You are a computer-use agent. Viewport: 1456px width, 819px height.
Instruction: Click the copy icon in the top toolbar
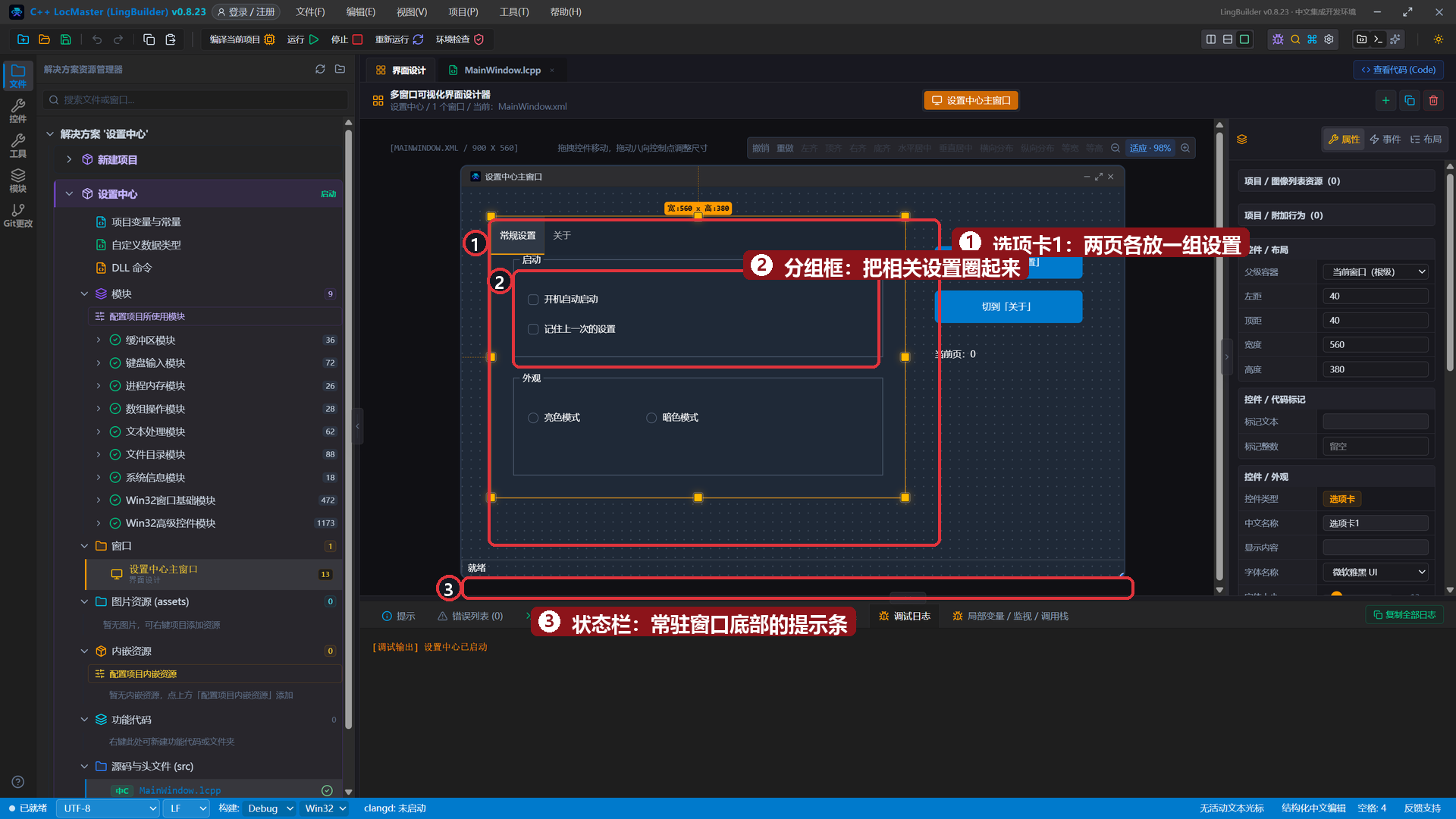click(149, 39)
